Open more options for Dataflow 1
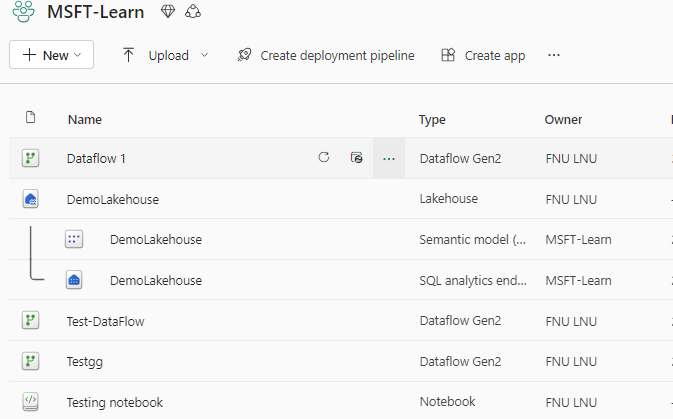 (x=389, y=159)
